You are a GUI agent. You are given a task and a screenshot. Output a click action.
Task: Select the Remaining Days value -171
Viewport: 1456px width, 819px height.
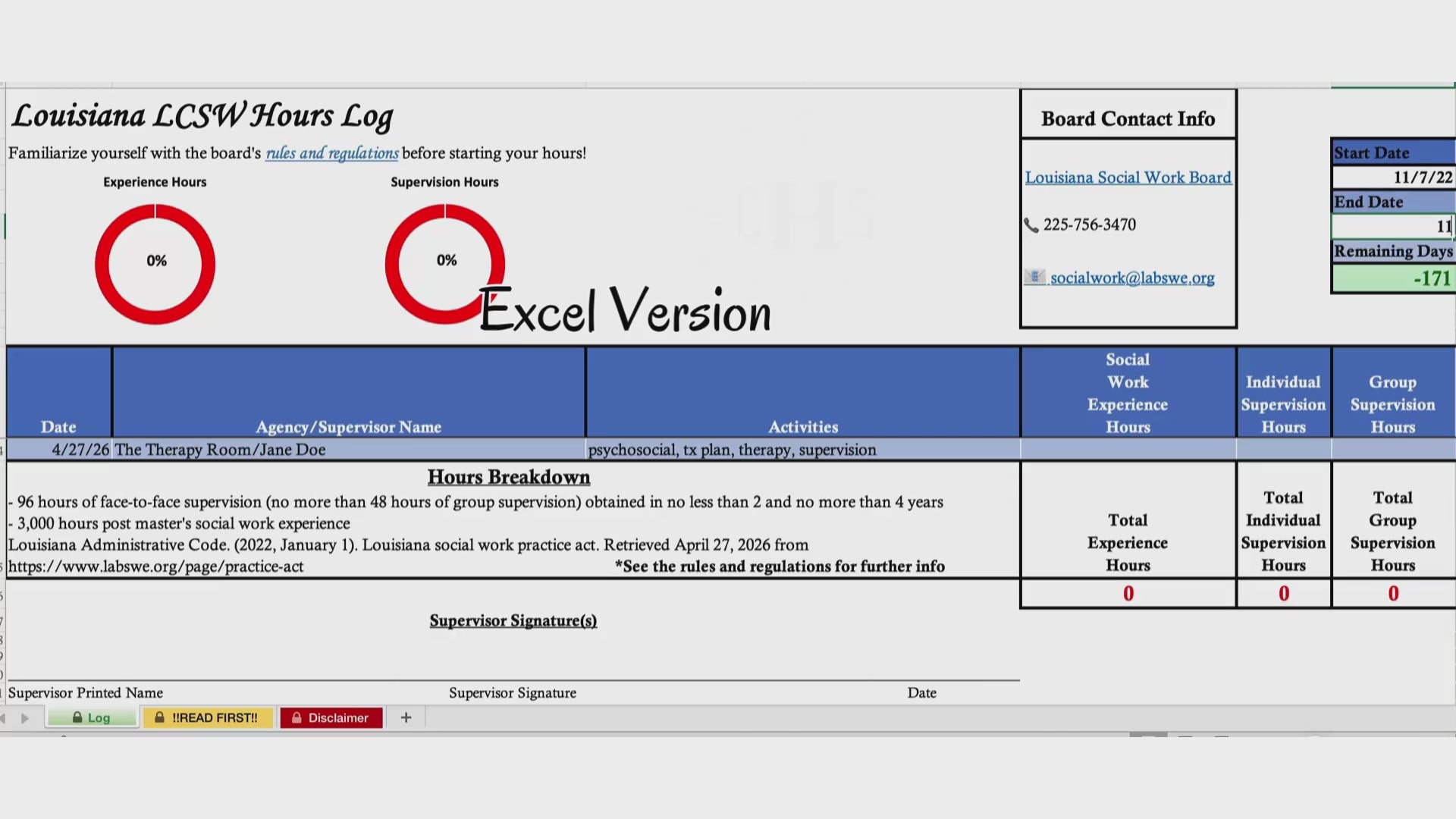click(x=1393, y=278)
